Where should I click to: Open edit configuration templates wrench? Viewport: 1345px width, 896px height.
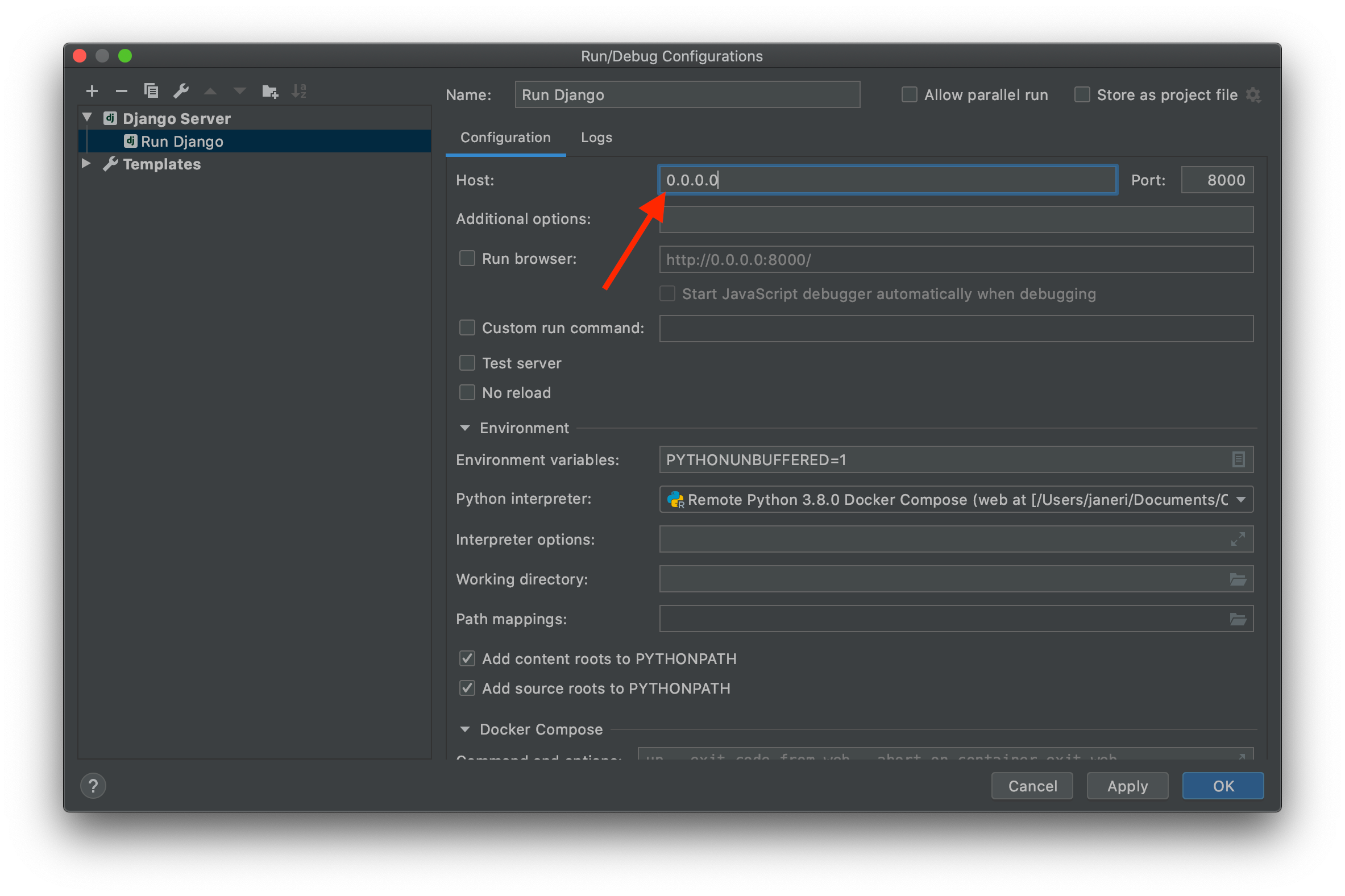(x=181, y=90)
